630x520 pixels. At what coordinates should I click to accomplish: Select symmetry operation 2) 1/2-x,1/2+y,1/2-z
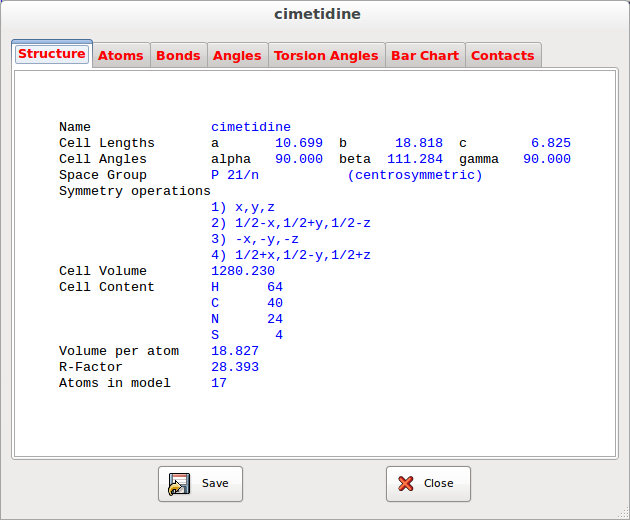[x=291, y=223]
